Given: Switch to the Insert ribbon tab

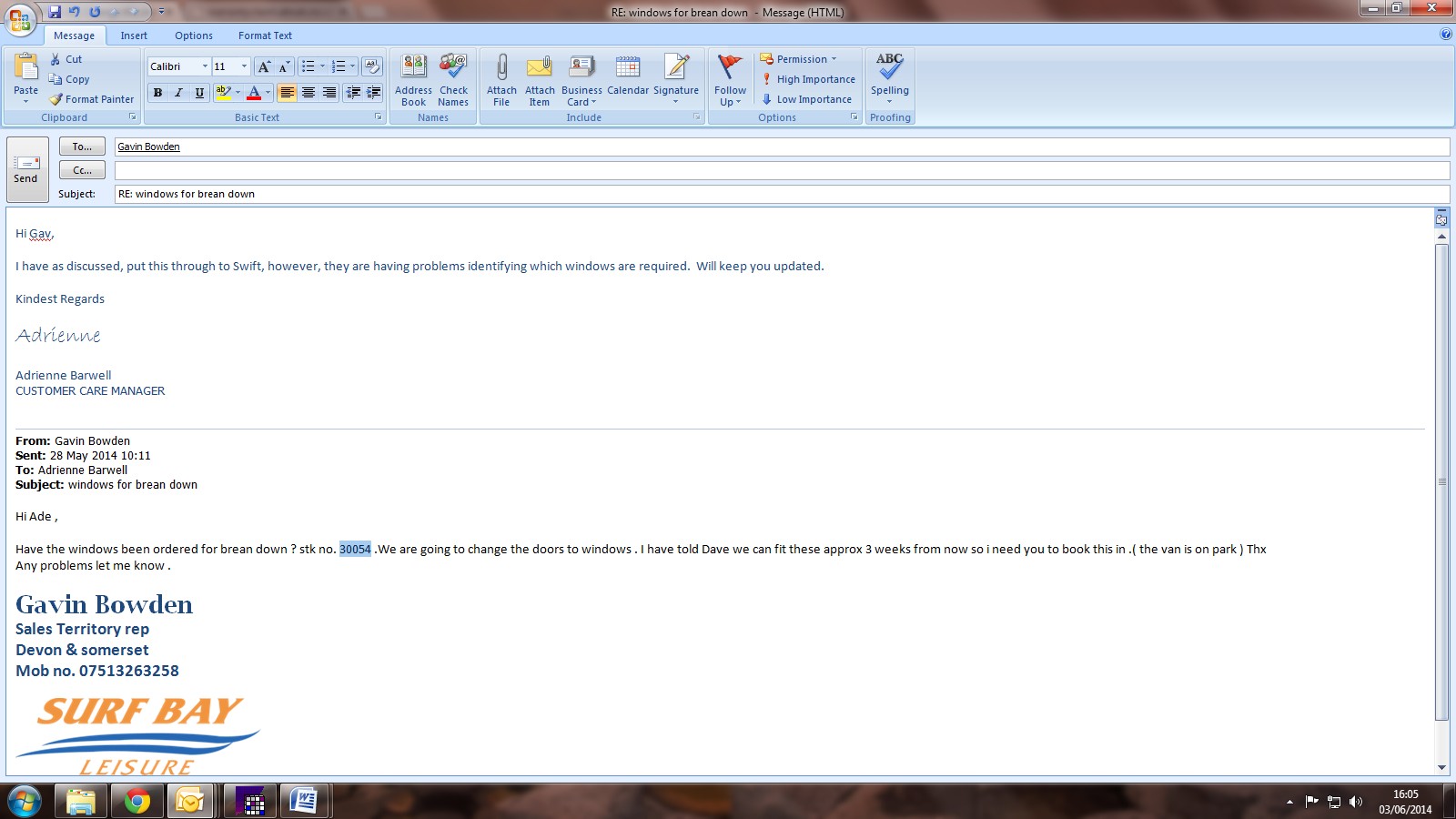Looking at the screenshot, I should (134, 35).
